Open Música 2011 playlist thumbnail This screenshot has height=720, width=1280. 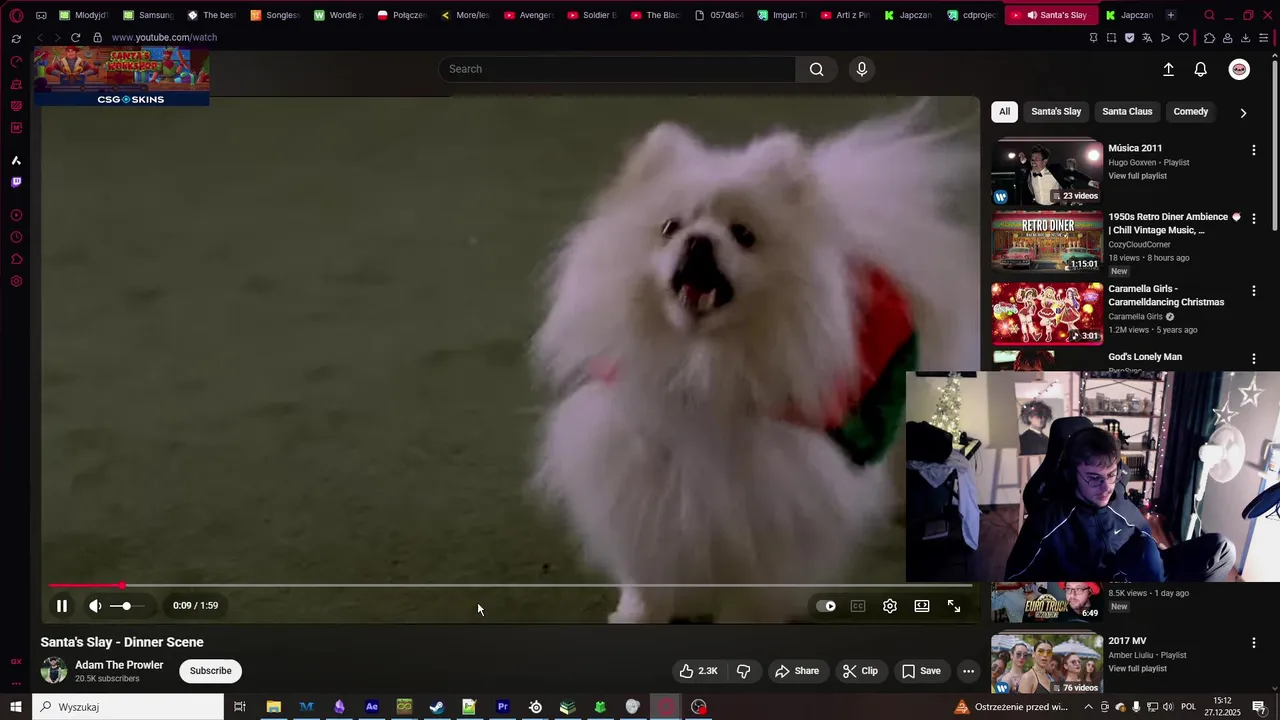(1047, 172)
